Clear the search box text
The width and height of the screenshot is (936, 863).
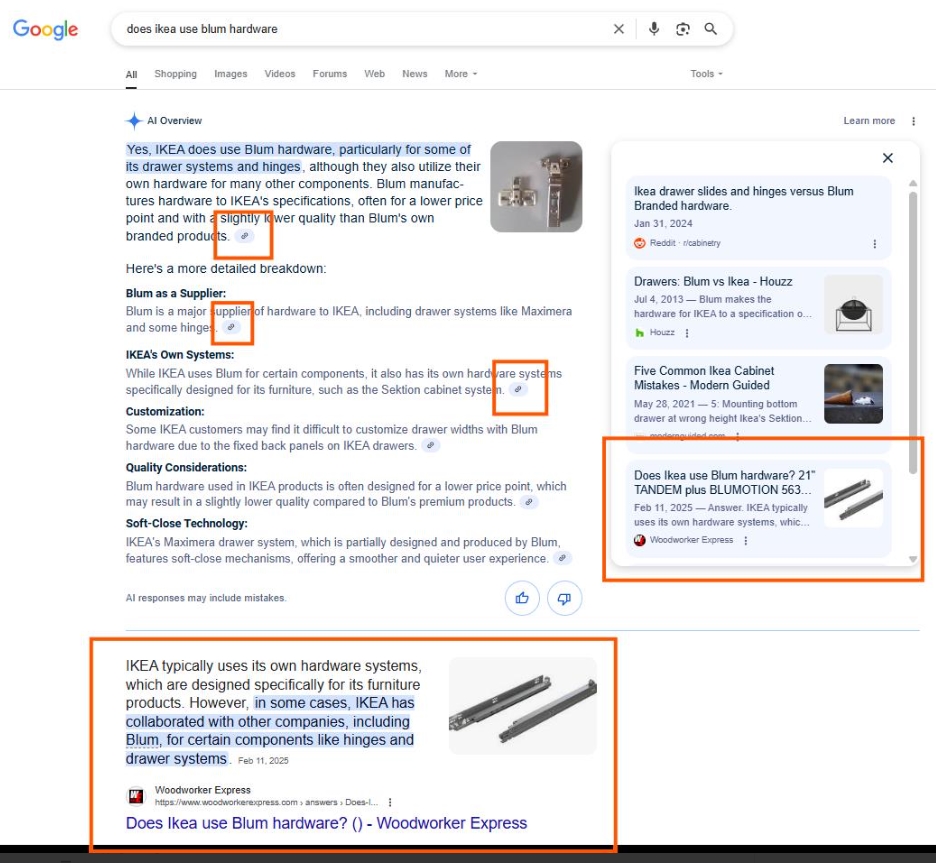pos(618,29)
